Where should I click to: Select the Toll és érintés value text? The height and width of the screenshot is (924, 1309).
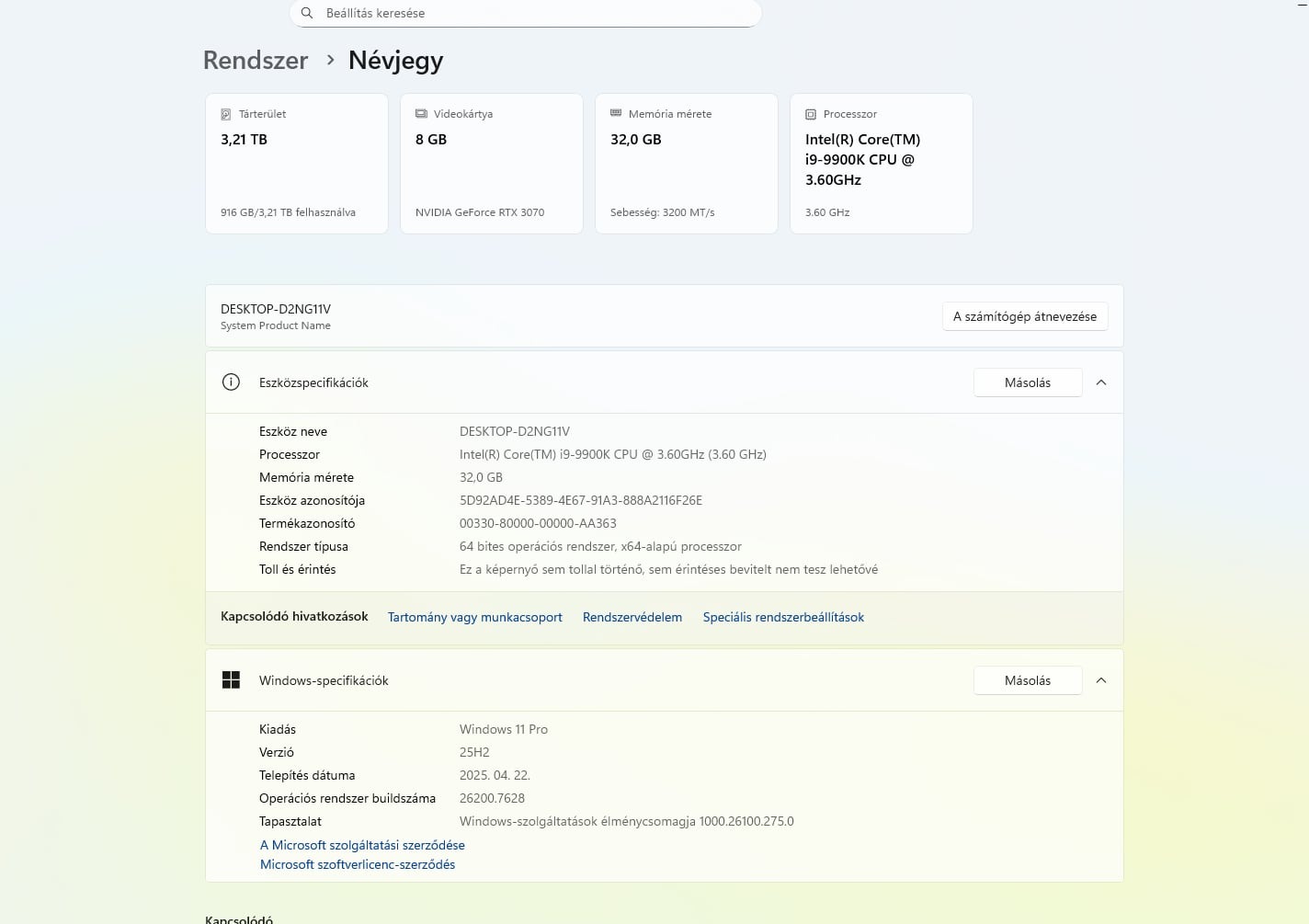(668, 569)
